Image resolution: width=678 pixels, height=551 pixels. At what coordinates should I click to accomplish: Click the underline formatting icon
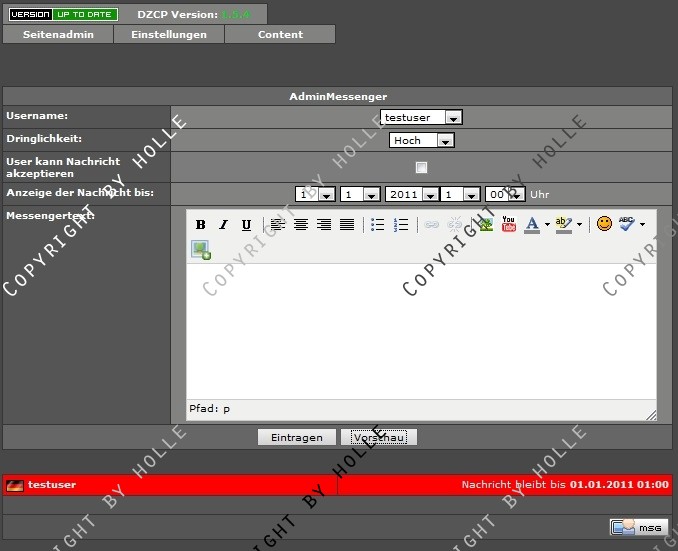click(x=246, y=225)
